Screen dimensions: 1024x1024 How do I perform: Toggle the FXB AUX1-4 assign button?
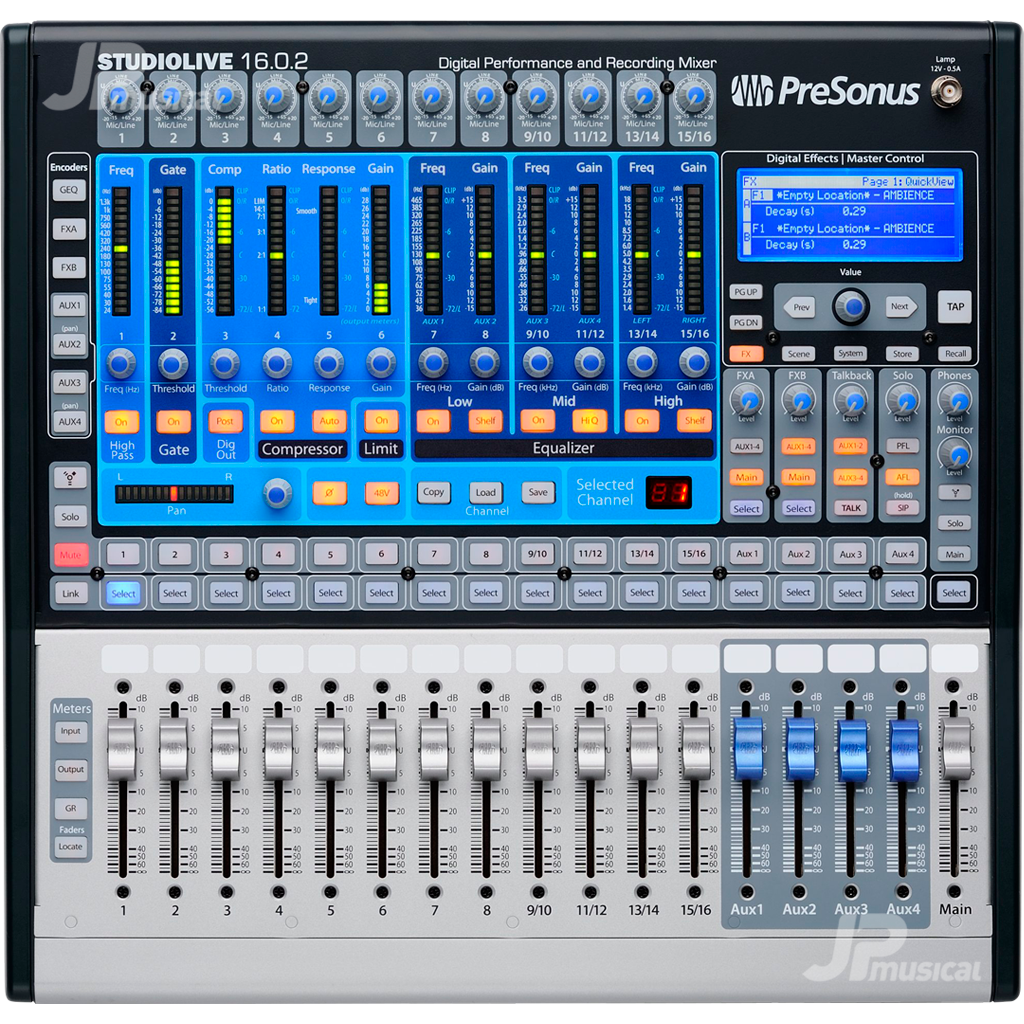pos(798,446)
